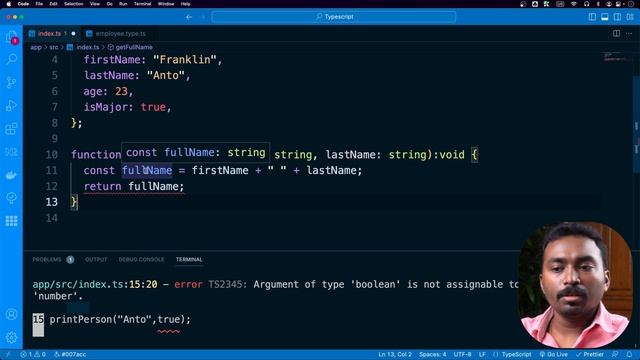Click the remote window icon in status bar
This screenshot has width=640, height=360.
pyautogui.click(x=8, y=354)
